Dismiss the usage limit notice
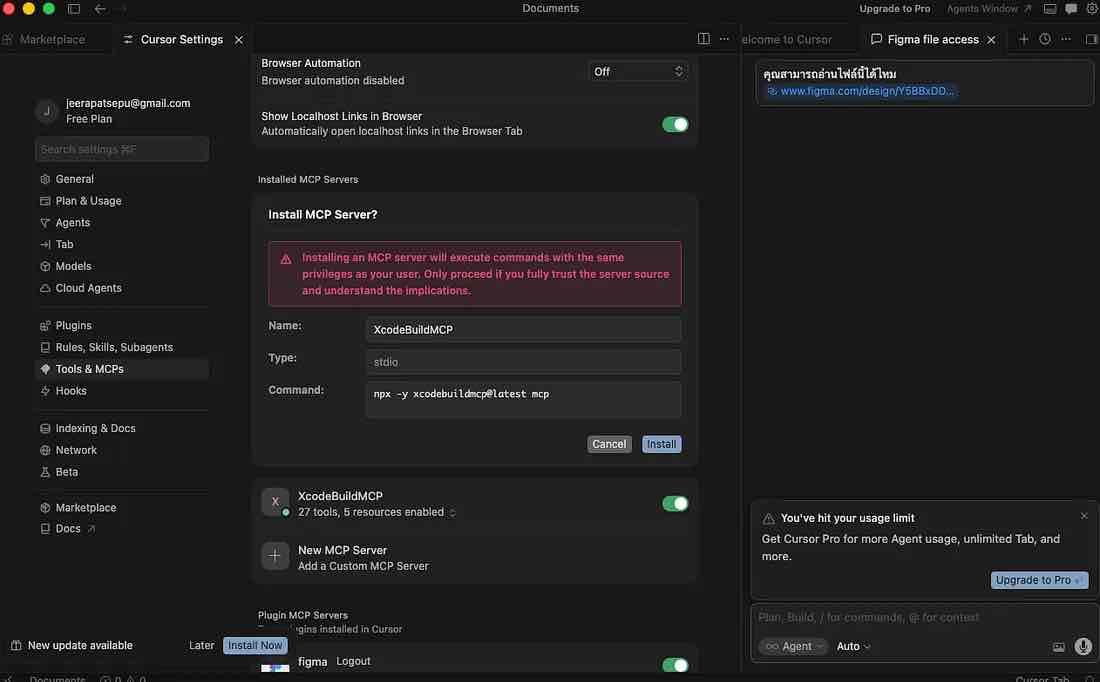This screenshot has width=1100, height=682. click(1084, 516)
